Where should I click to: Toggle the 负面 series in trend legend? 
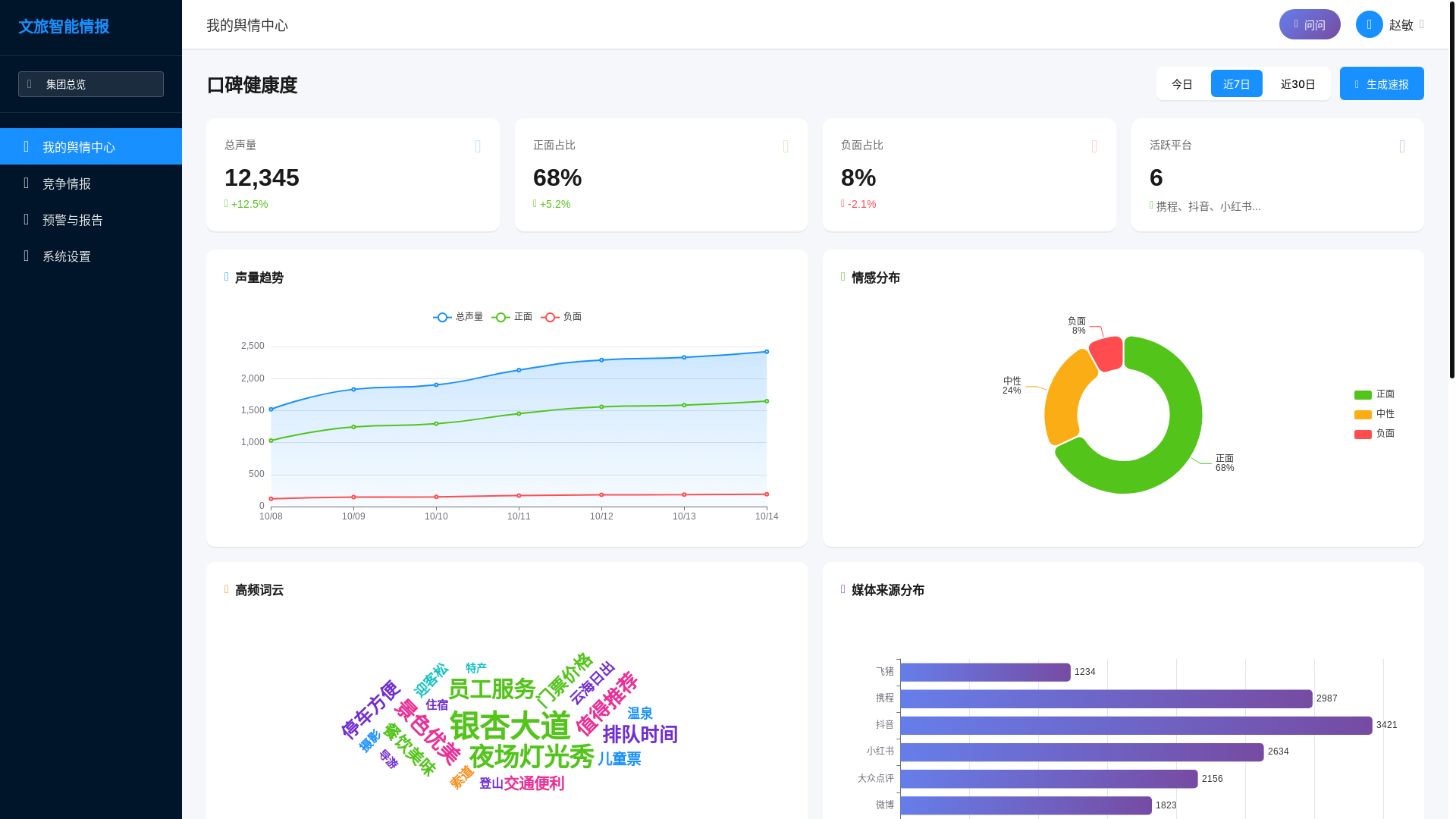(x=561, y=317)
